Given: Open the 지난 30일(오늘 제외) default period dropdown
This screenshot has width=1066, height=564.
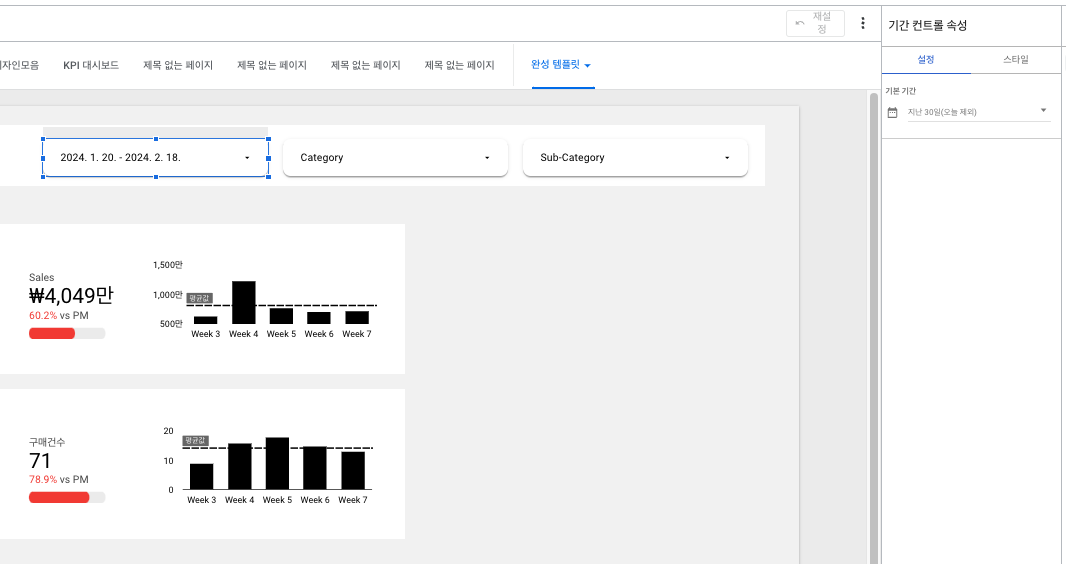Looking at the screenshot, I should [x=979, y=112].
